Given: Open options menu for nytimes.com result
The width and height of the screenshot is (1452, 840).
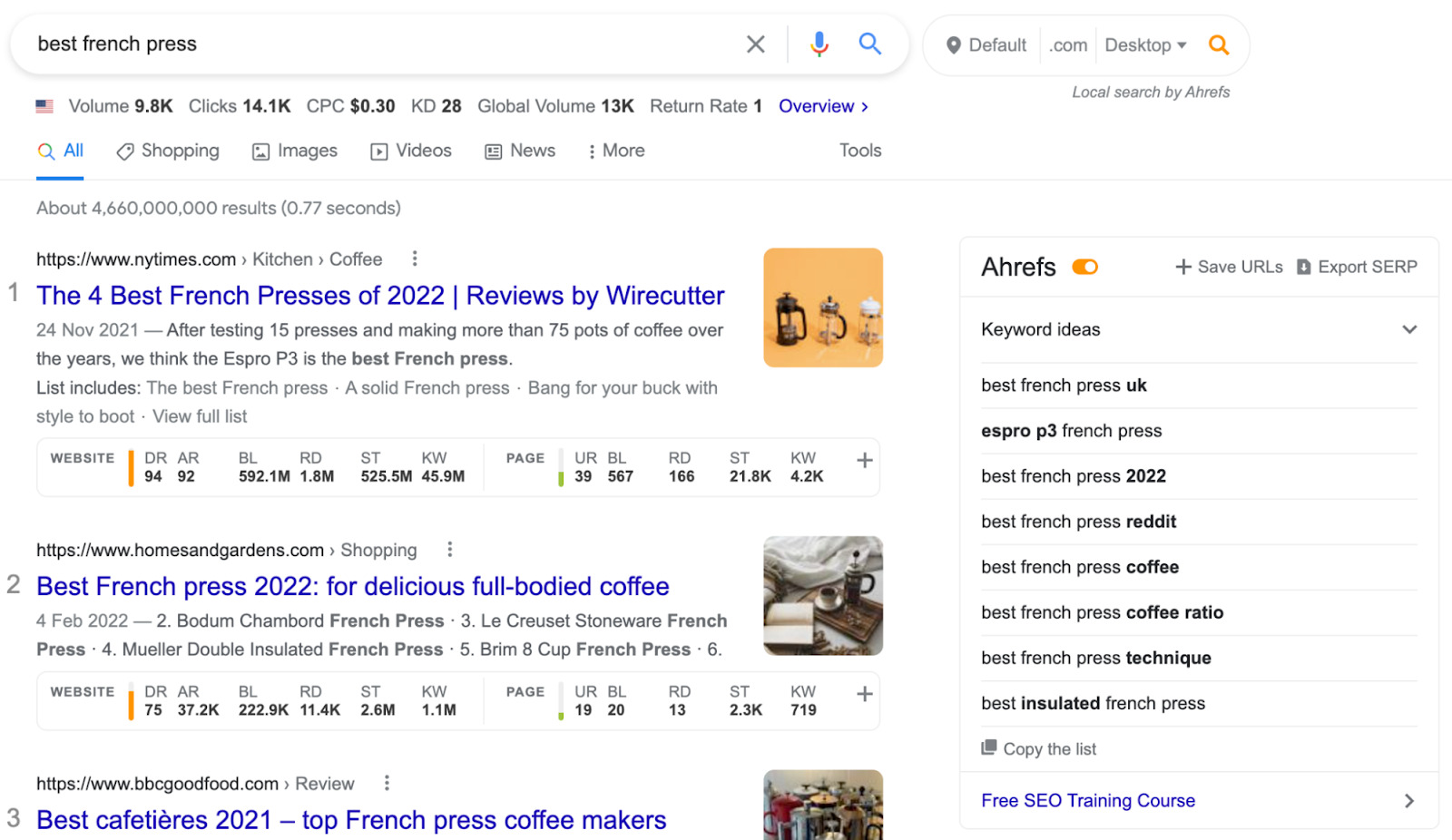Looking at the screenshot, I should pos(415,259).
